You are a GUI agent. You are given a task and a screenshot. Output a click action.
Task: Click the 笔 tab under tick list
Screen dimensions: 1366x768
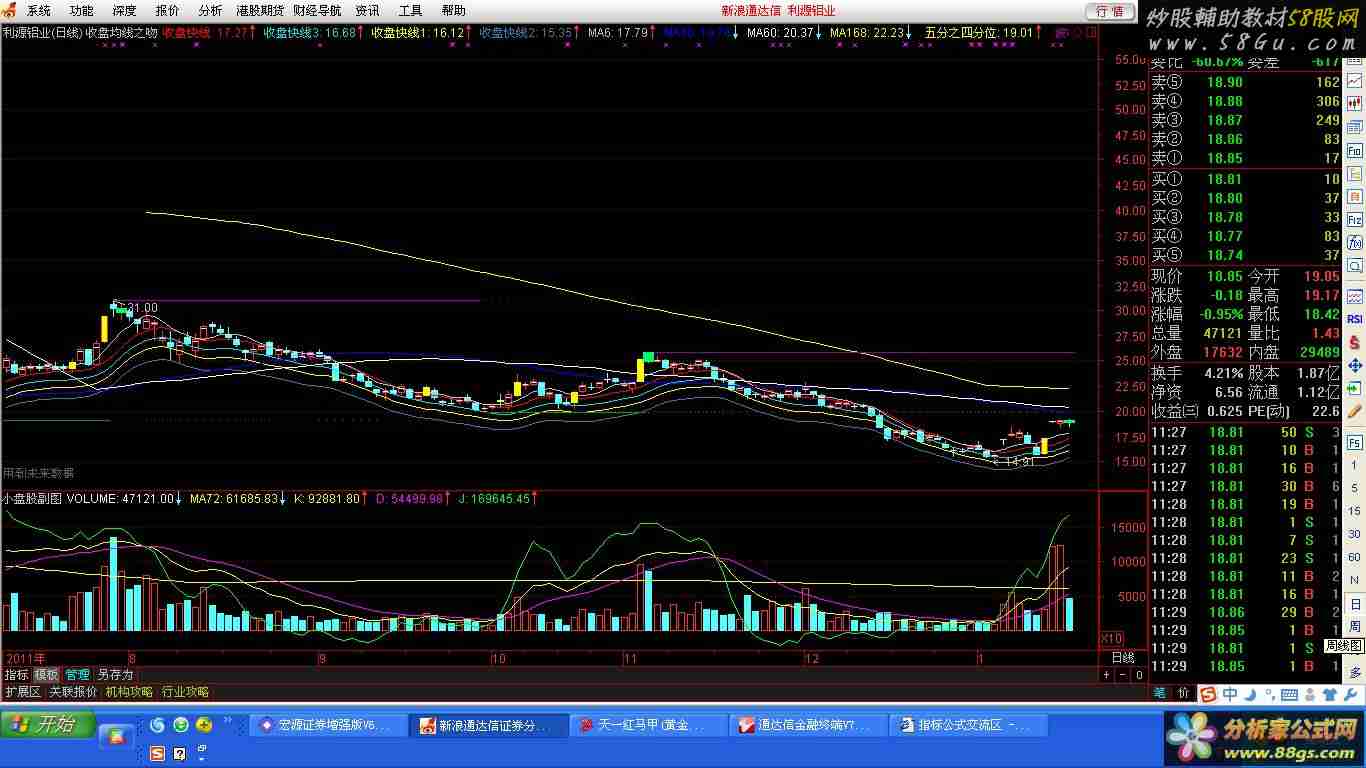click(1160, 693)
